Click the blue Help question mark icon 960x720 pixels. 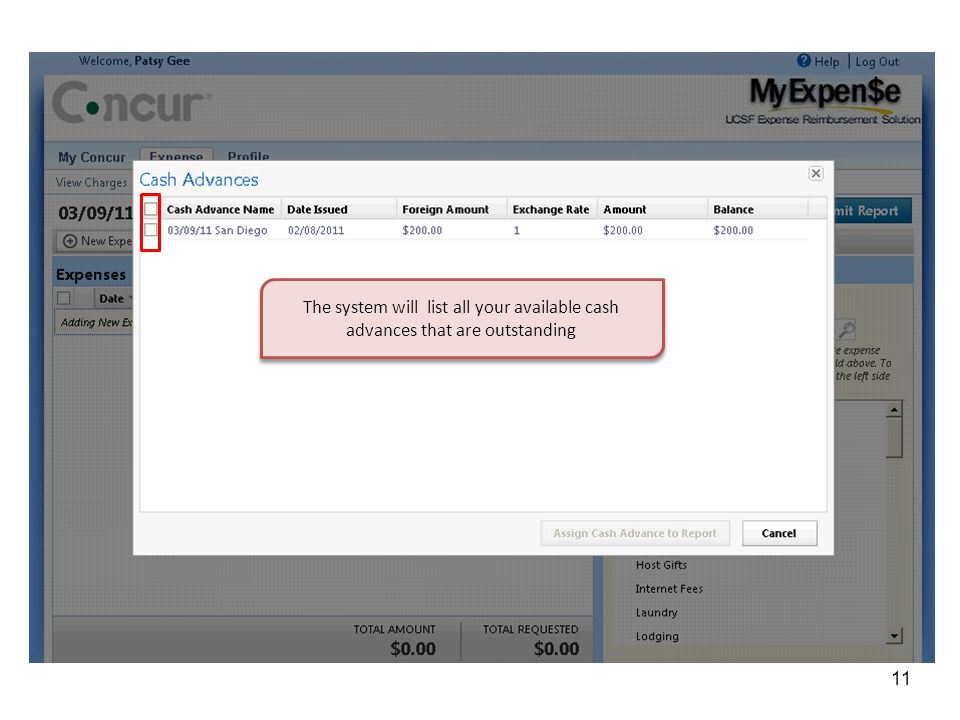click(x=803, y=61)
